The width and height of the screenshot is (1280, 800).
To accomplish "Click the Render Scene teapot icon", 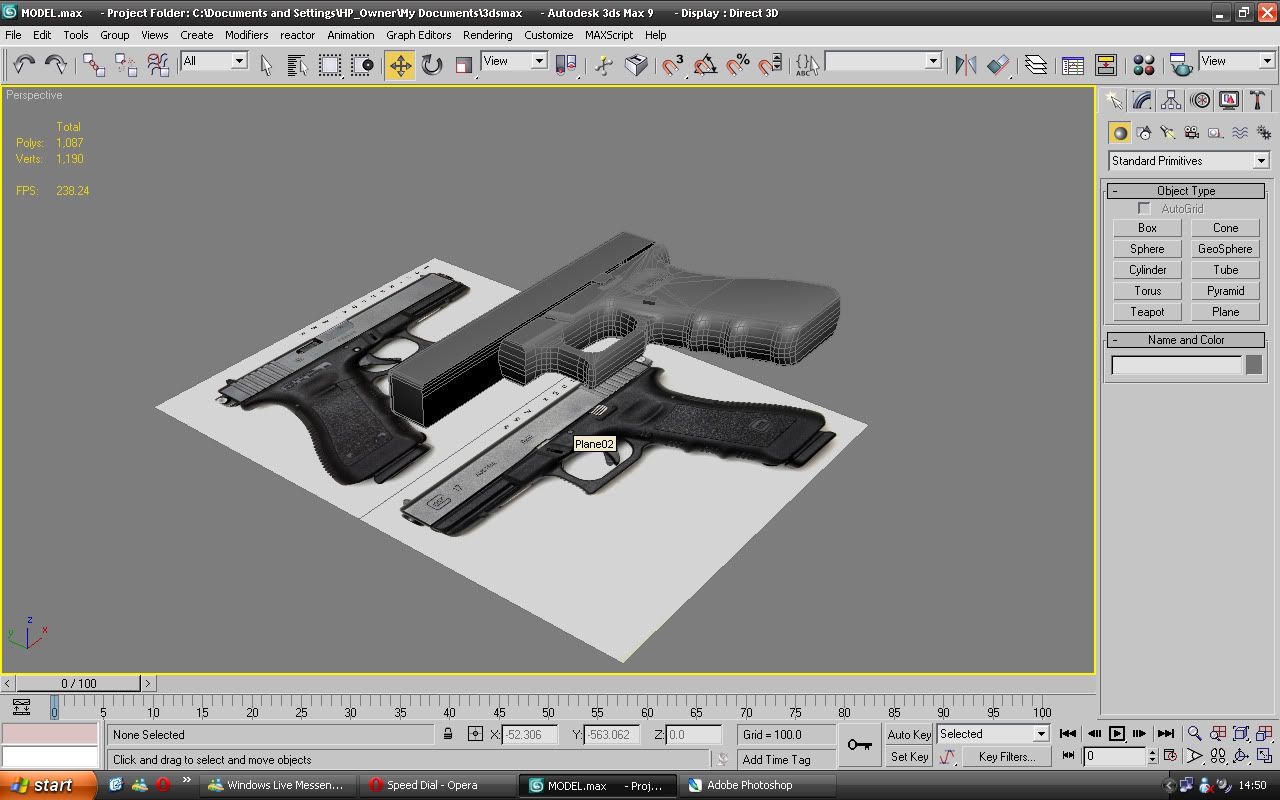I will 1181,64.
